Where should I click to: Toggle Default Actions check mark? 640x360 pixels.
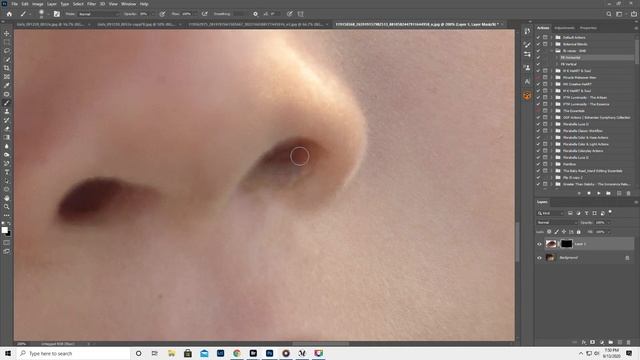click(x=538, y=37)
